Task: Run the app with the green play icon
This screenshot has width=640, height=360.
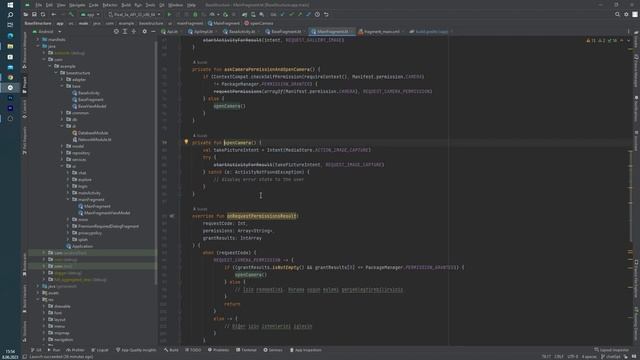Action: (x=169, y=14)
